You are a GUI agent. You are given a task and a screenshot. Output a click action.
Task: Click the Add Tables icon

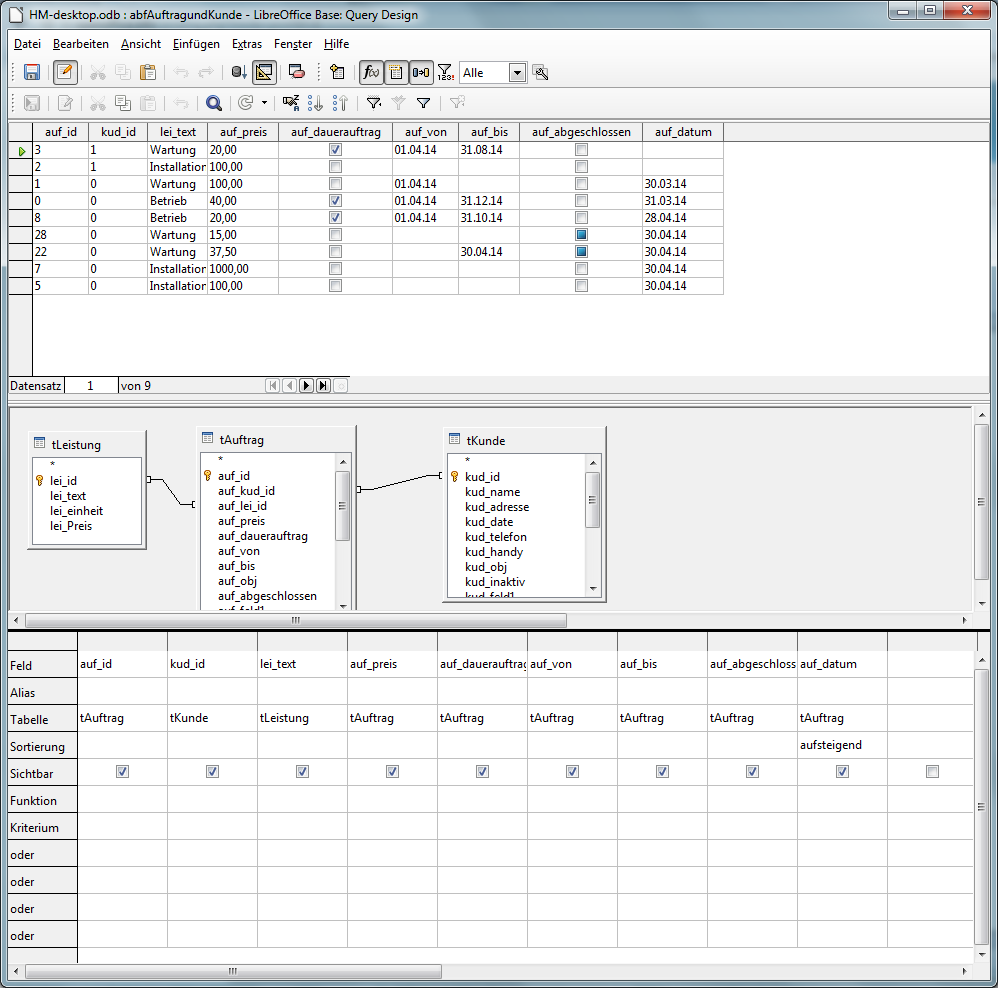[x=337, y=72]
